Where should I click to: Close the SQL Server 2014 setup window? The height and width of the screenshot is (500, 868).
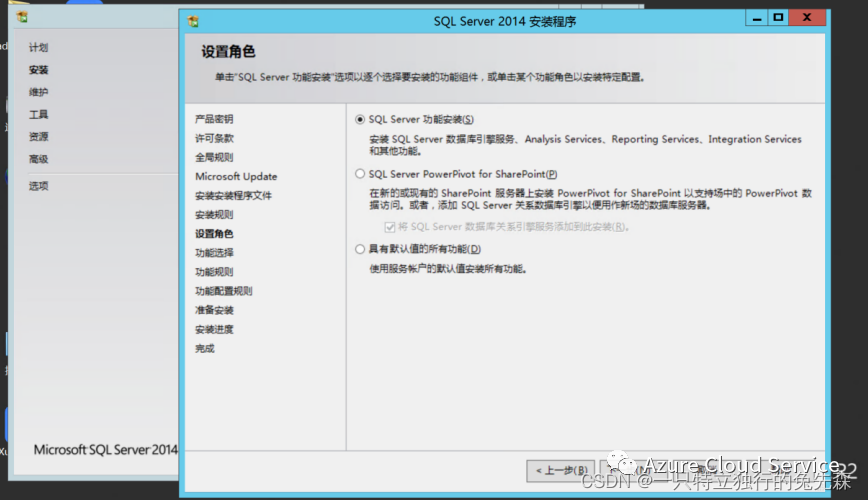click(807, 18)
